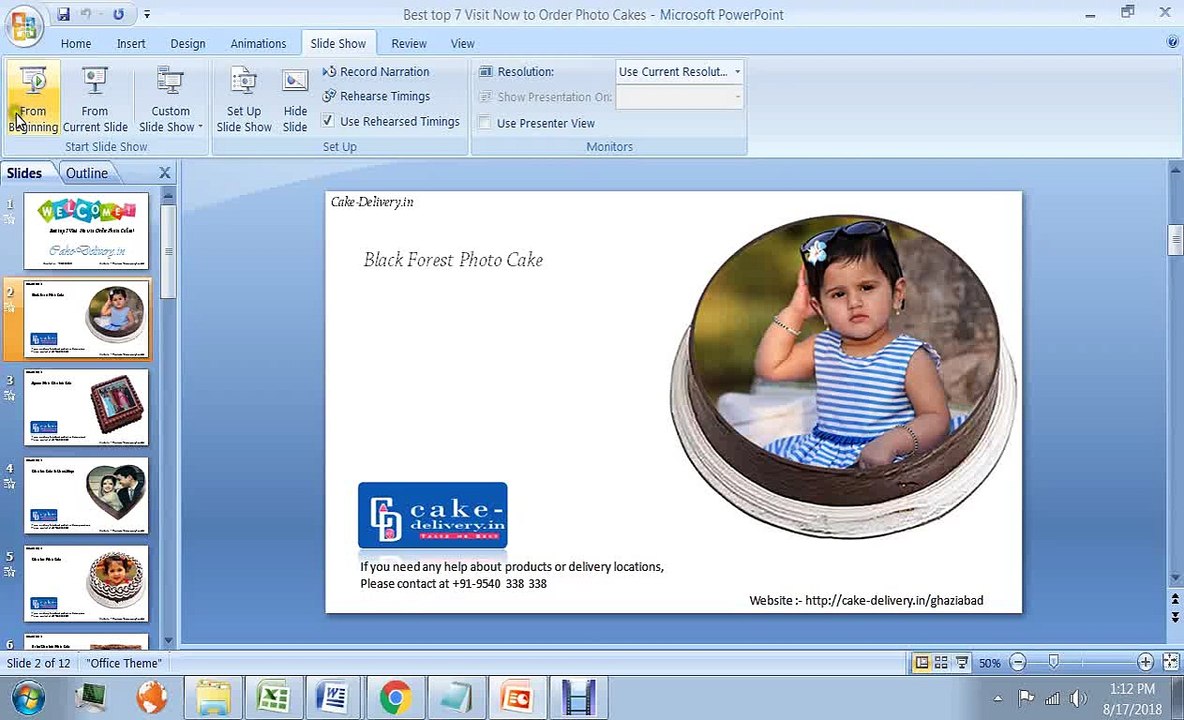Screen dimensions: 1184x720
Task: Click Record Narration
Action: coord(376,72)
